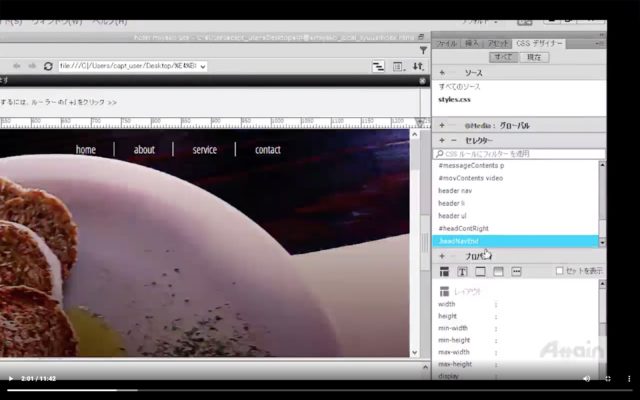Add a property with the plus icon
640x400 pixels.
[x=442, y=256]
